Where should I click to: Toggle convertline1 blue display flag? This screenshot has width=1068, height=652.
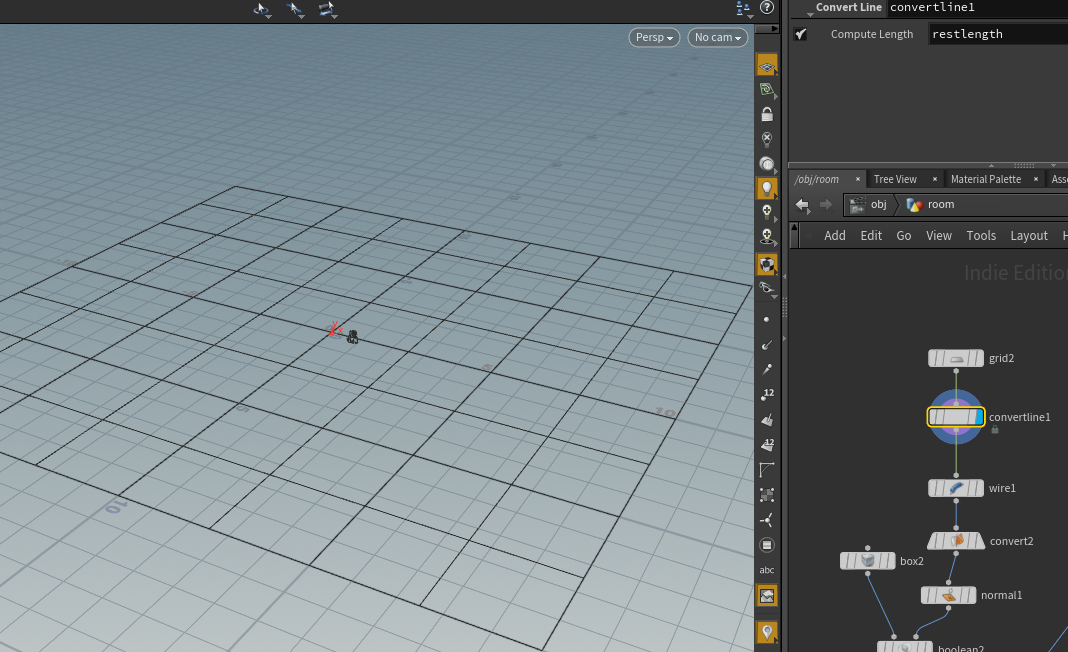[x=979, y=417]
